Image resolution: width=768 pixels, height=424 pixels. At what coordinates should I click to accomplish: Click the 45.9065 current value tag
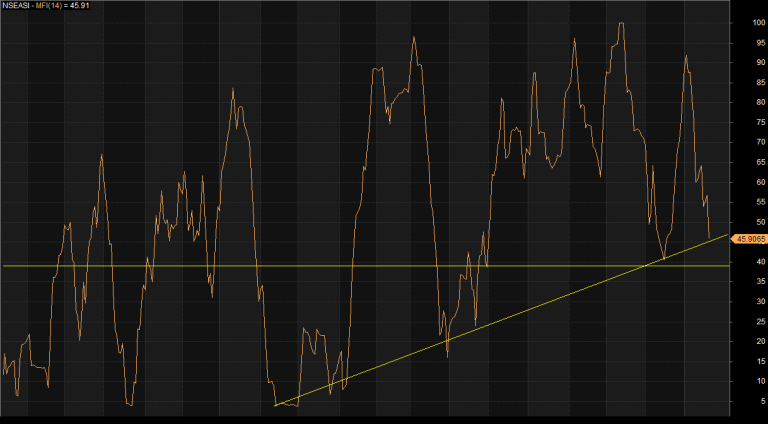750,239
